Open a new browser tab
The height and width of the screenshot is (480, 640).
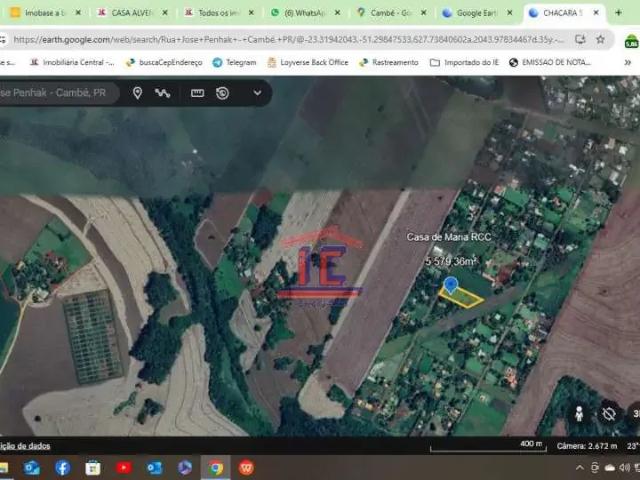click(618, 13)
